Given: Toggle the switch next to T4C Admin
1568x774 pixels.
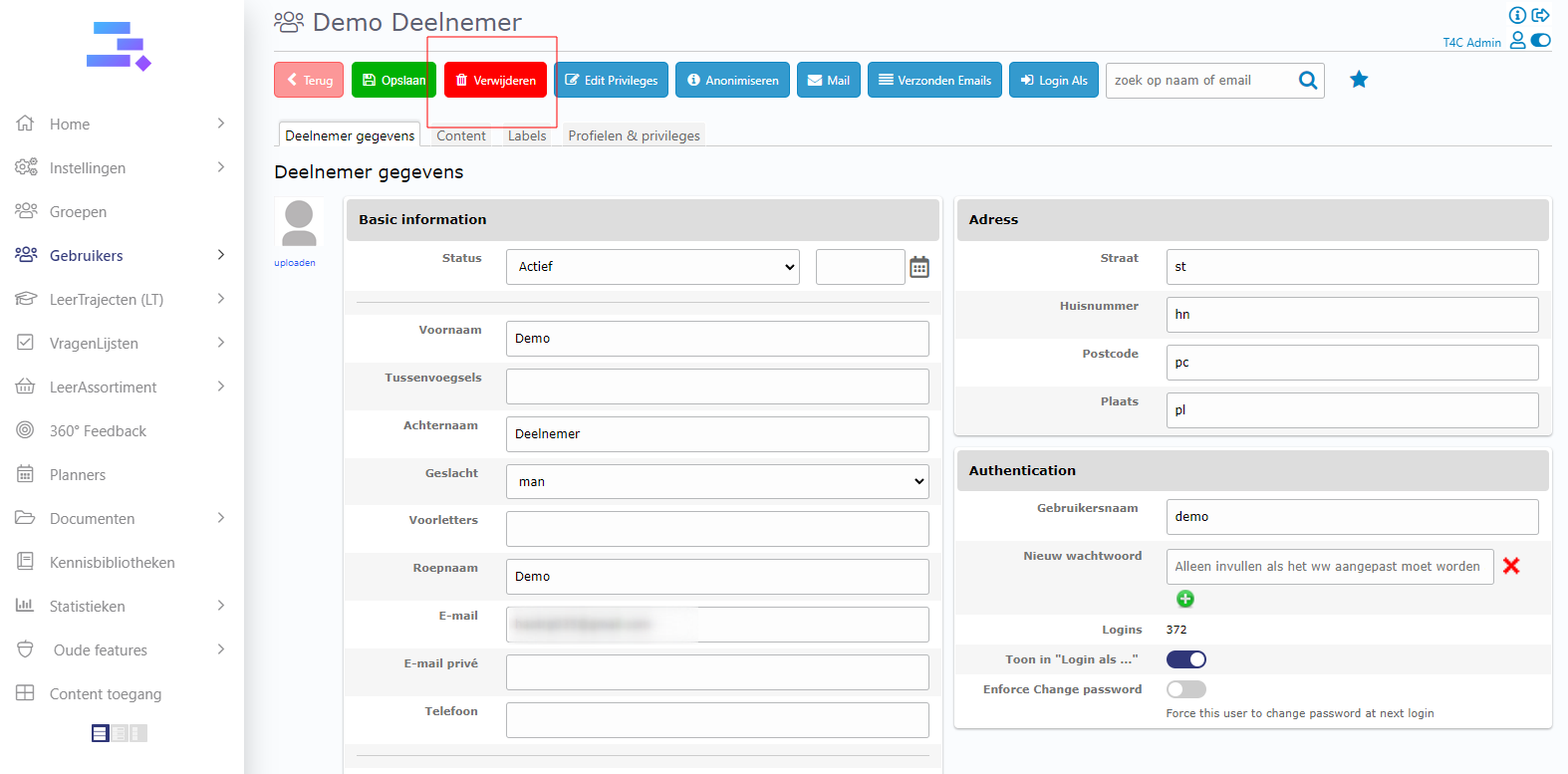Looking at the screenshot, I should pyautogui.click(x=1541, y=41).
